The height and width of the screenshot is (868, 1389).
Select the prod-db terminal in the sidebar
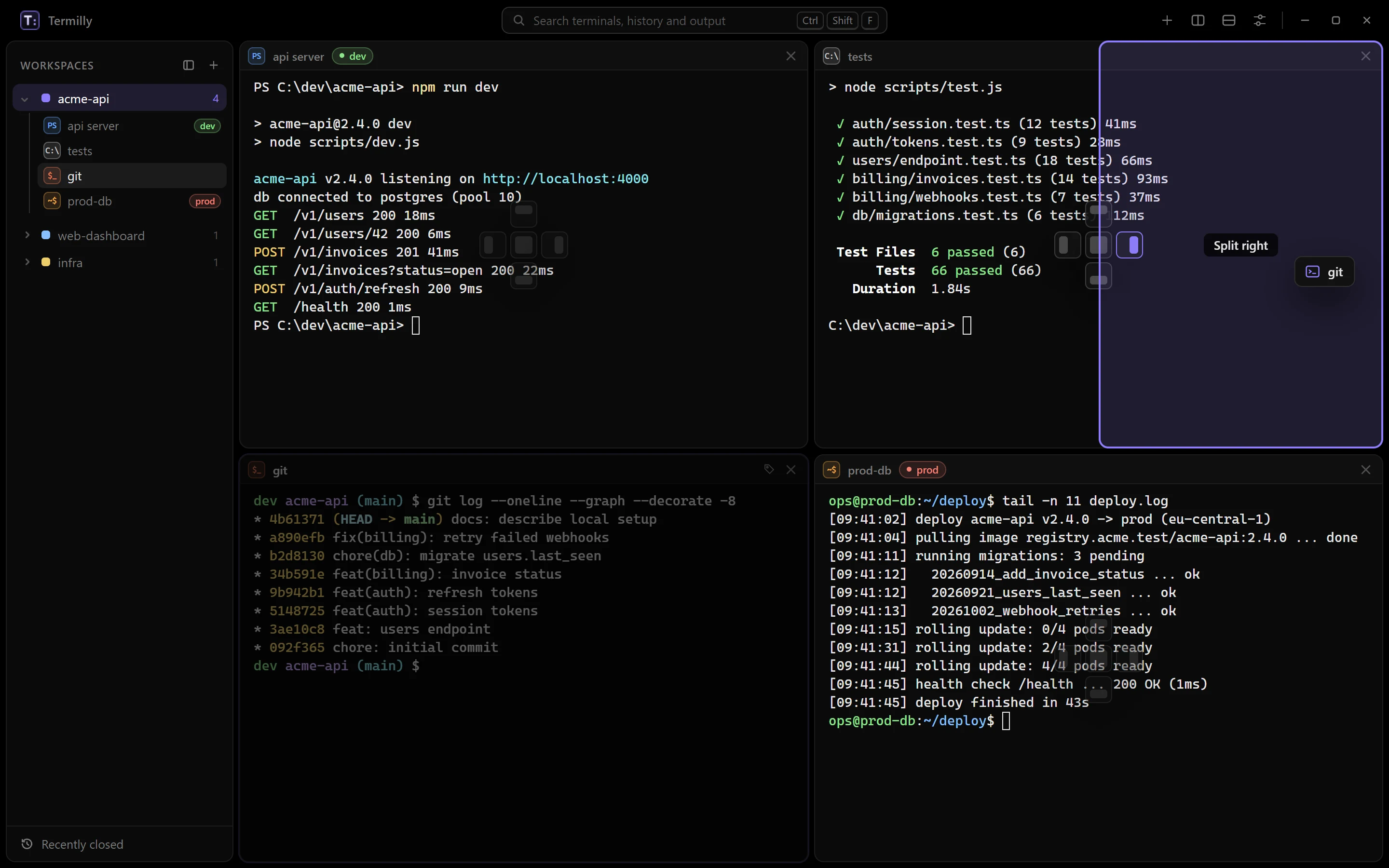tap(132, 201)
